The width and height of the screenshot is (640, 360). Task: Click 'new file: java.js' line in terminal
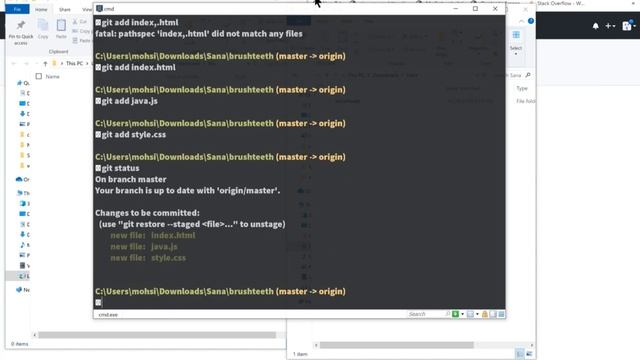point(144,247)
